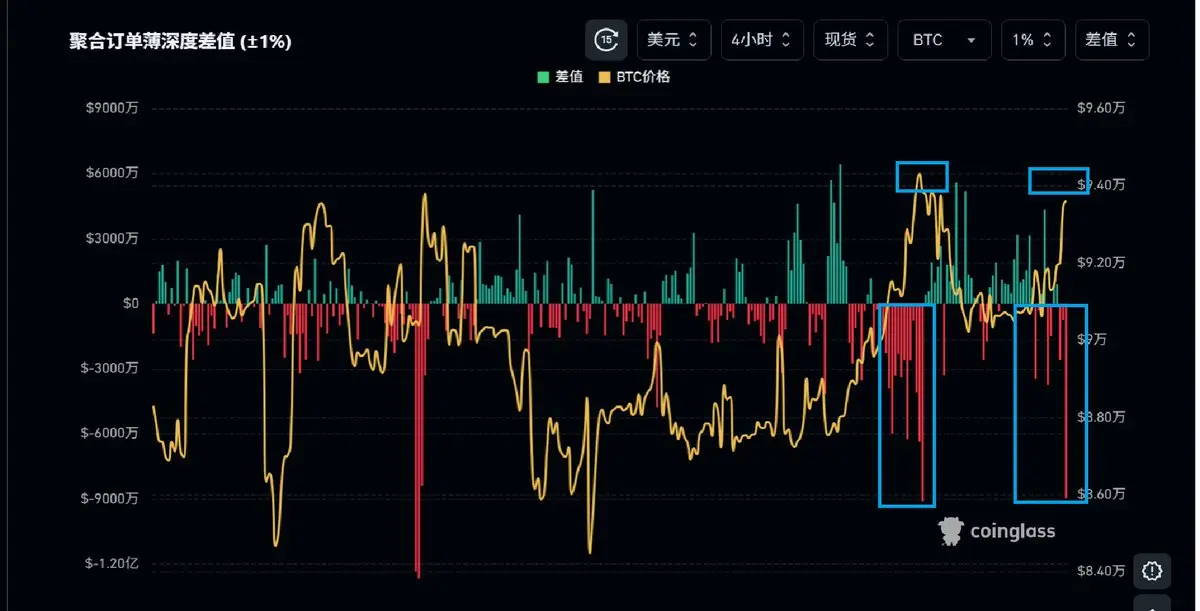Click the $0 left axis label

tap(131, 304)
